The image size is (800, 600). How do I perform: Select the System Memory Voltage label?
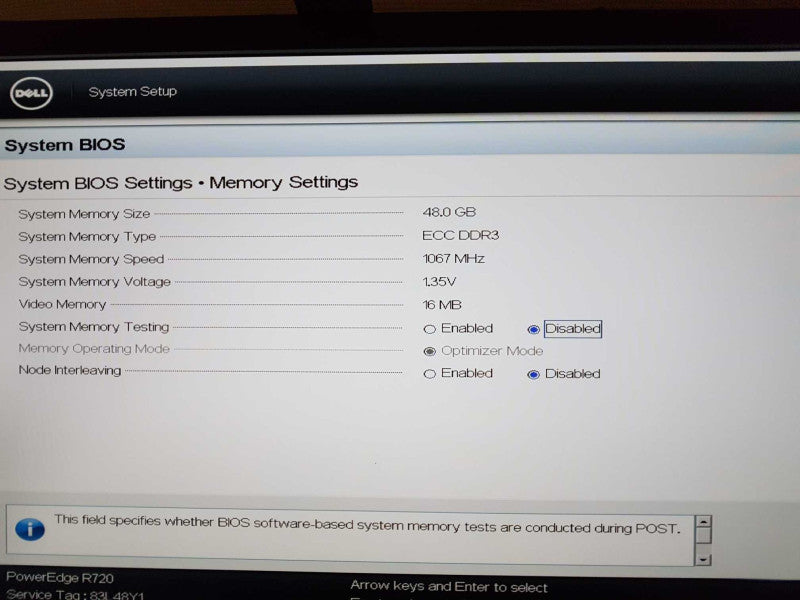(94, 282)
